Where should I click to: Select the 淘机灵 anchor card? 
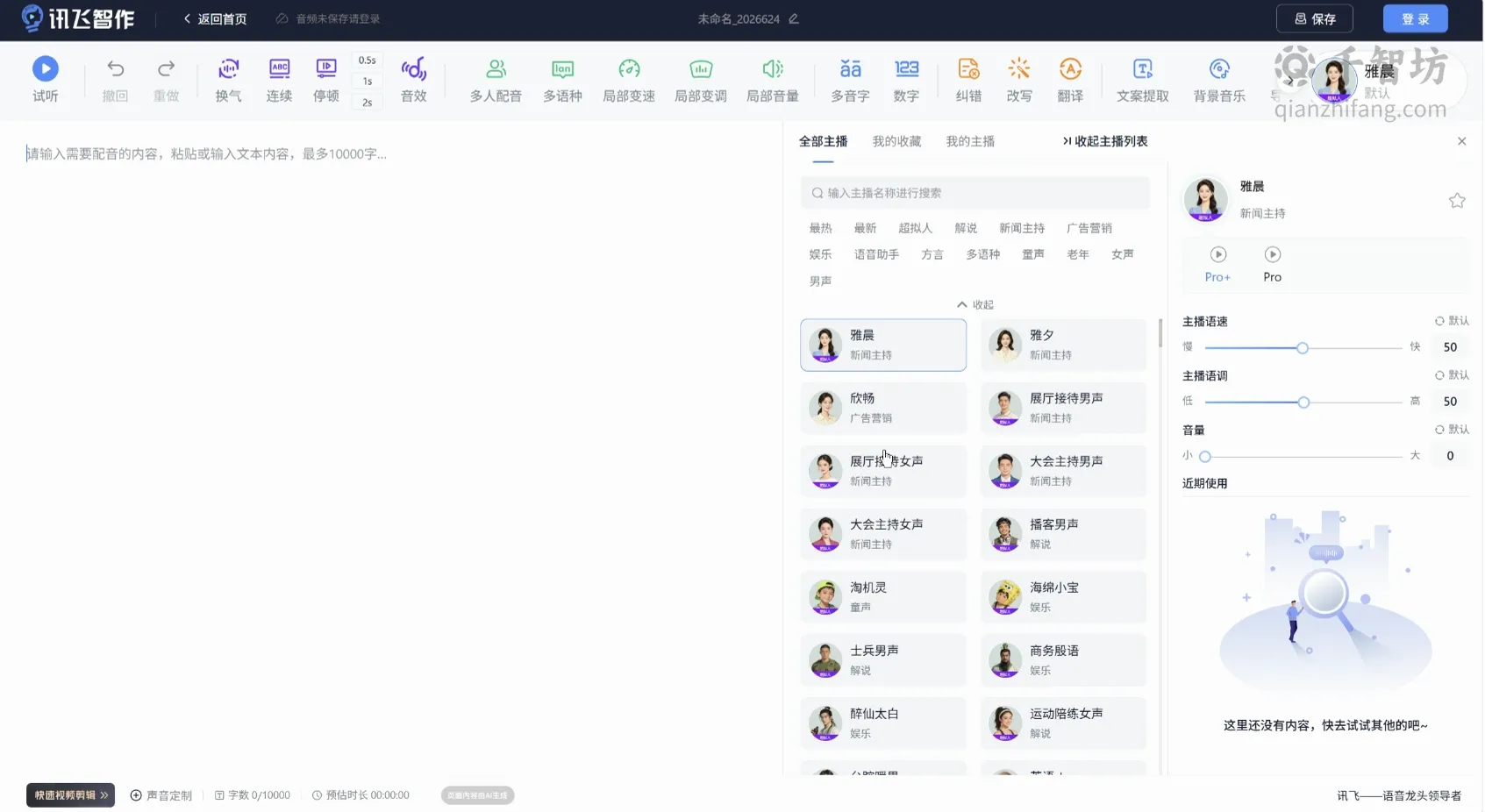[883, 597]
